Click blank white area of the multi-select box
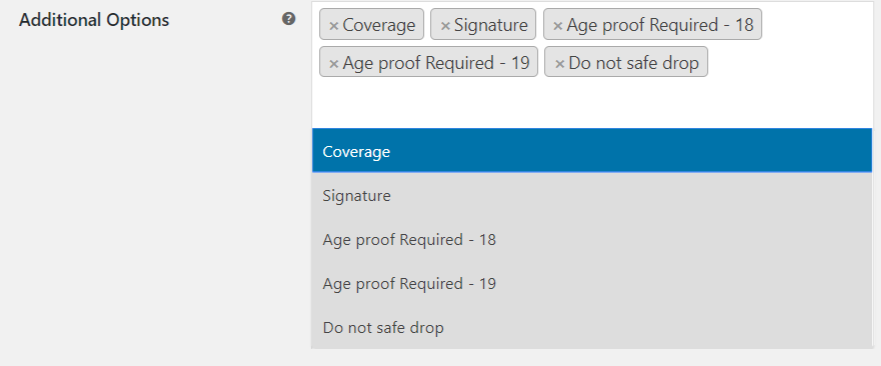The image size is (881, 366). point(592,104)
